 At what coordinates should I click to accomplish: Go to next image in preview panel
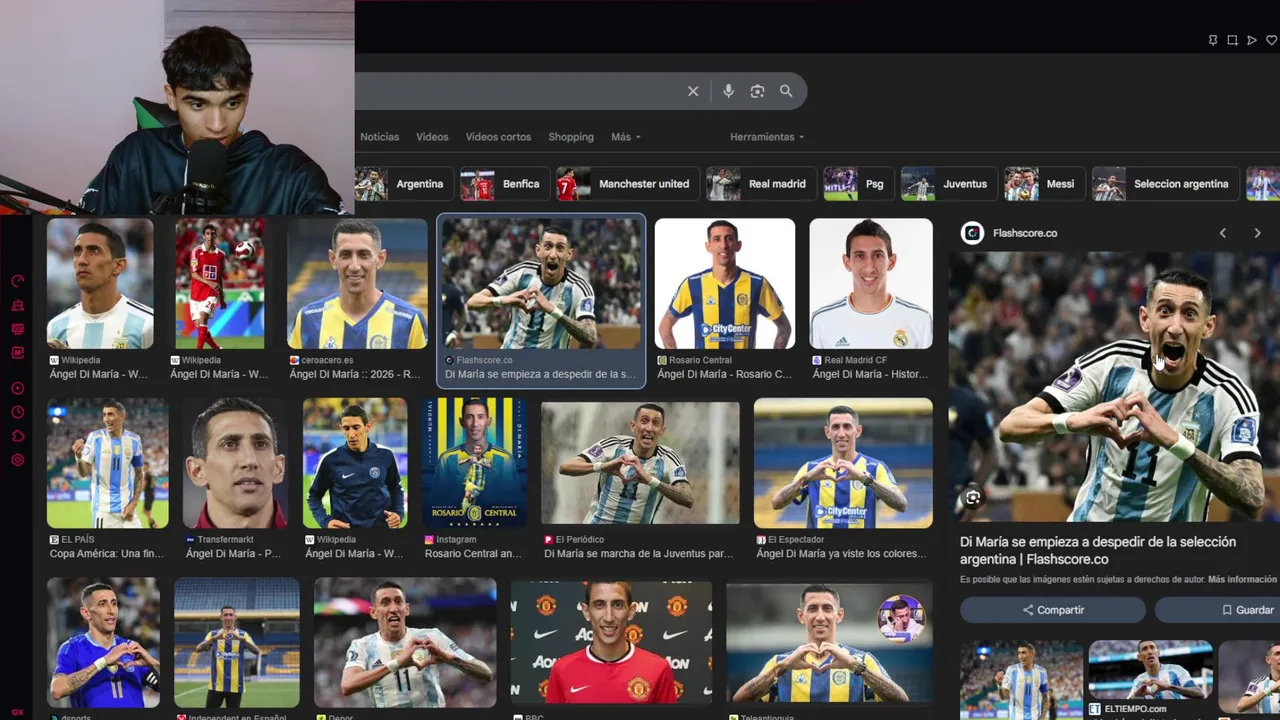click(x=1257, y=233)
